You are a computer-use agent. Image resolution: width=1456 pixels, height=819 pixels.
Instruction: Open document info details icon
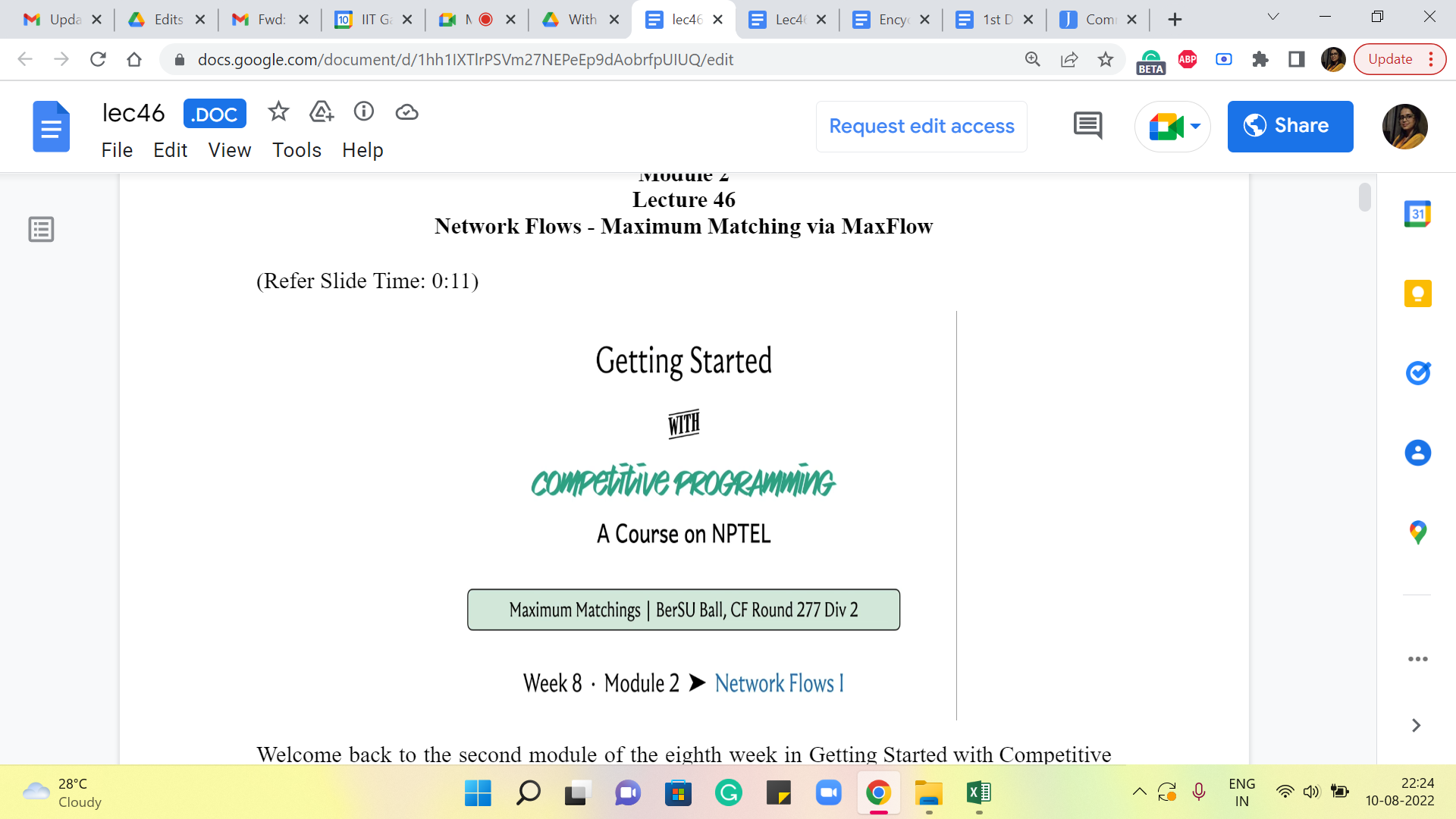[x=364, y=112]
